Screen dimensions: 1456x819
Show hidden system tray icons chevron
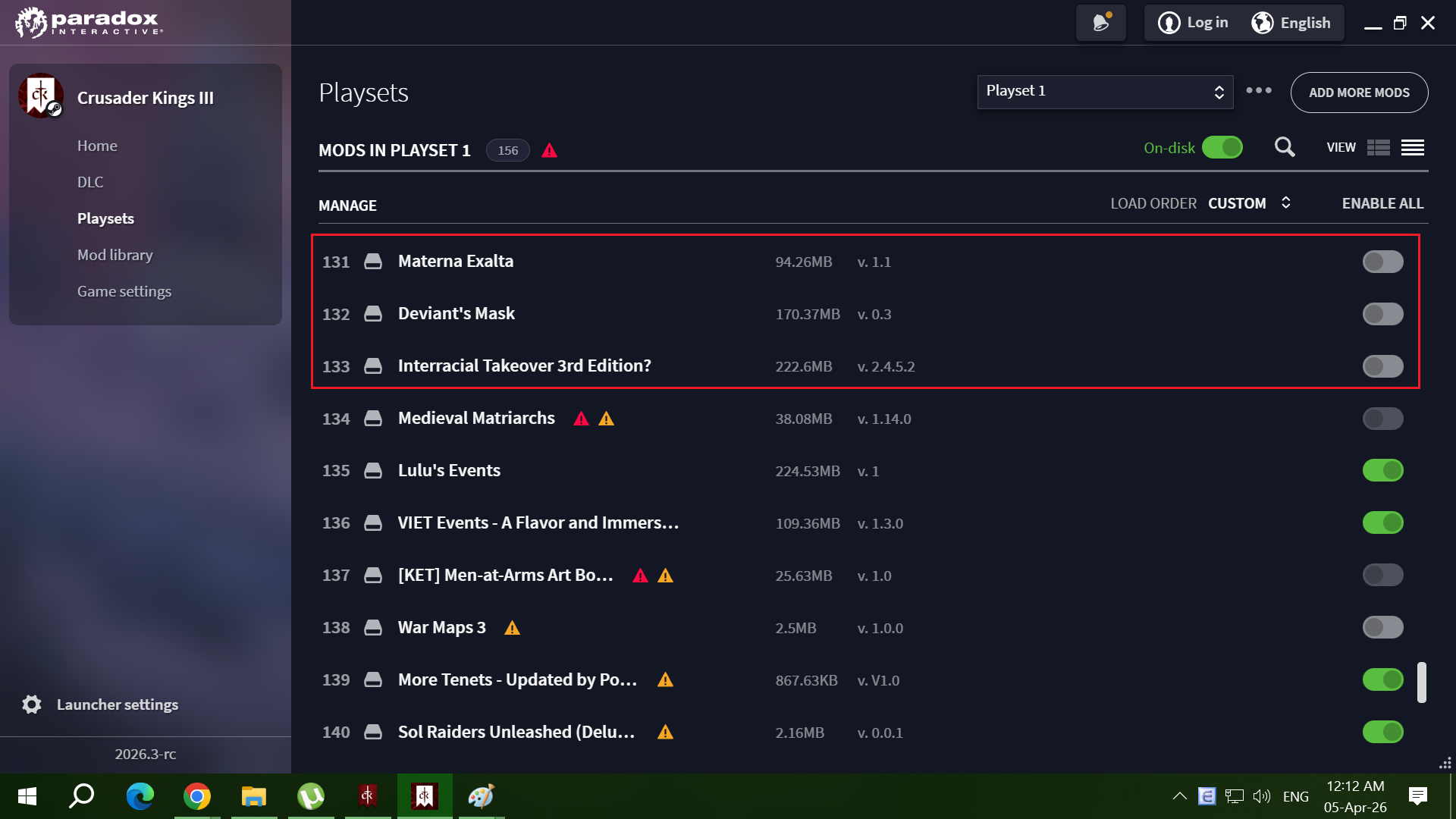(1179, 796)
